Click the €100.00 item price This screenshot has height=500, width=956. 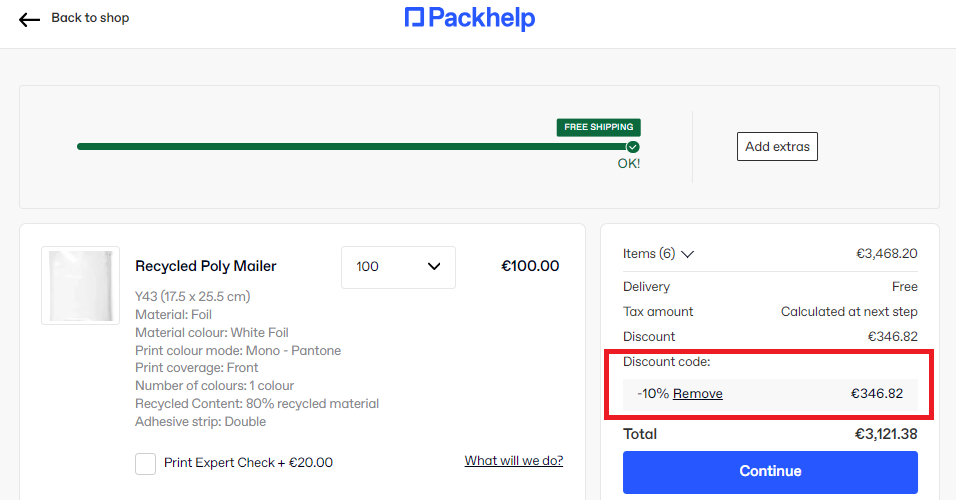tap(530, 266)
